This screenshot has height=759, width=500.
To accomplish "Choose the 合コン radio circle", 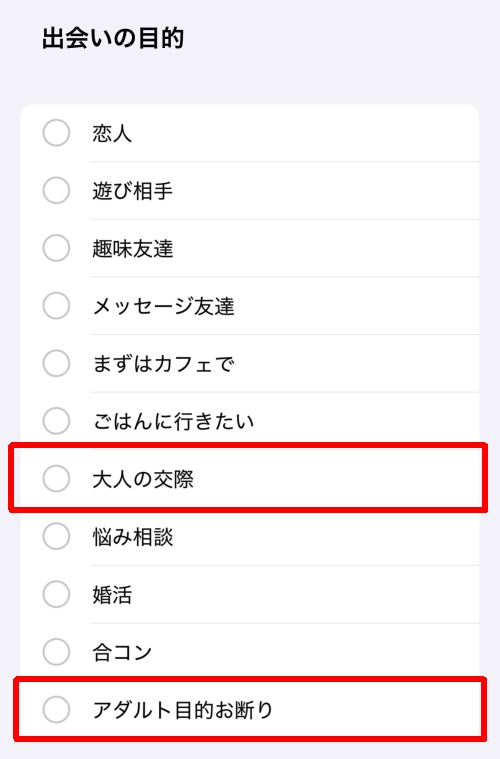I will coord(56,652).
